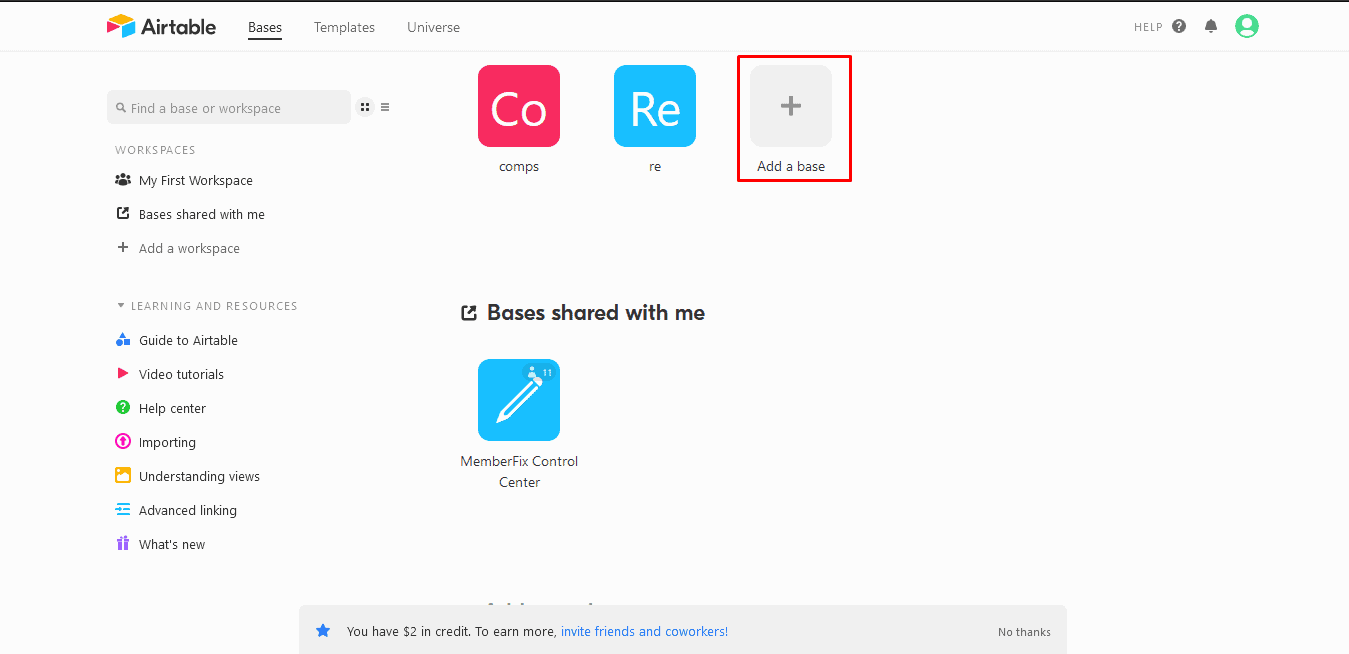Click the Airtable logo
Screen dimensions: 1349x654
pos(161,27)
